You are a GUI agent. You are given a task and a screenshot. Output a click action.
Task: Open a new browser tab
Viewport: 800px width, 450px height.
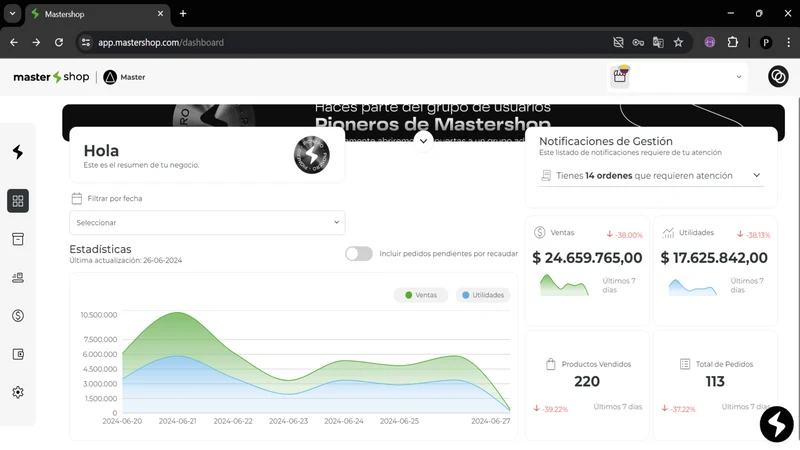coord(183,14)
